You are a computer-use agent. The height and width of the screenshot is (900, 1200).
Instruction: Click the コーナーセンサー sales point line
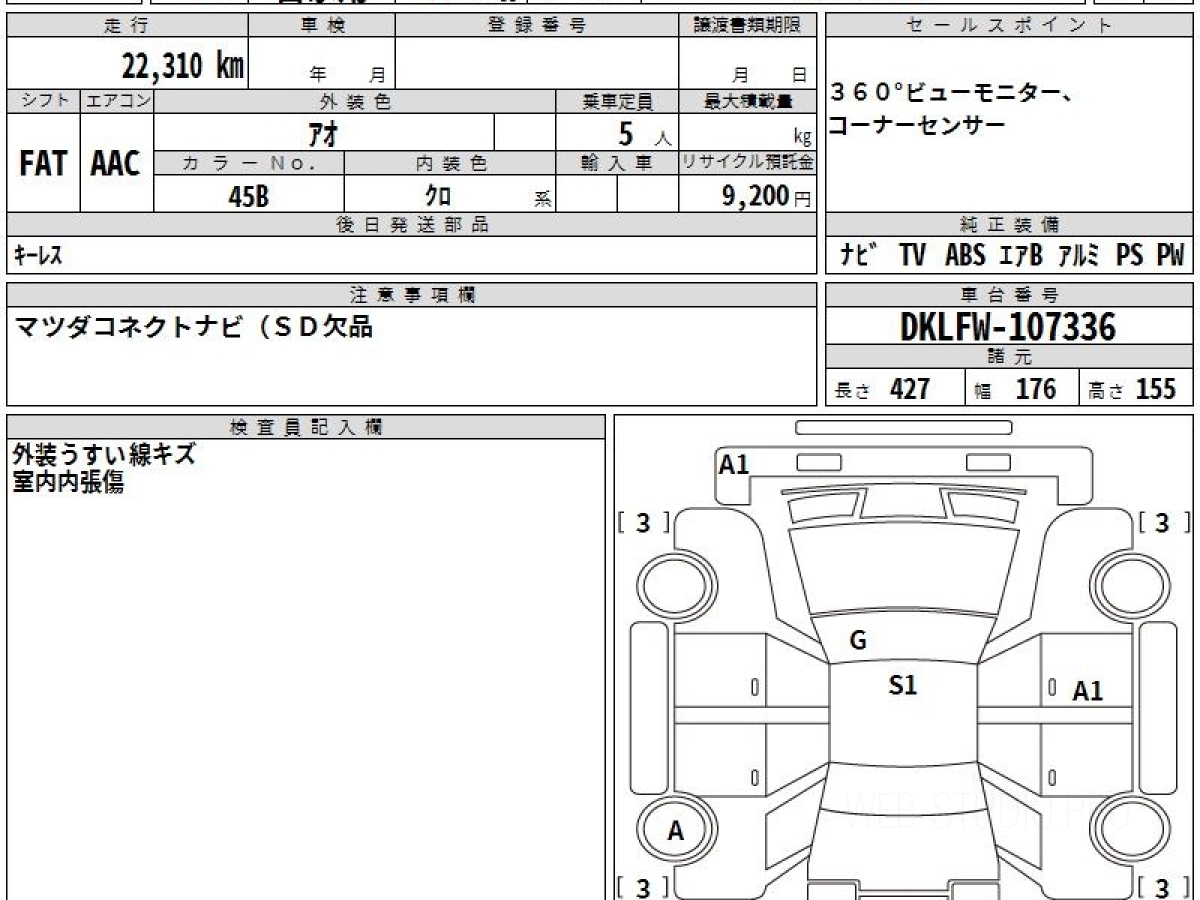tap(916, 125)
